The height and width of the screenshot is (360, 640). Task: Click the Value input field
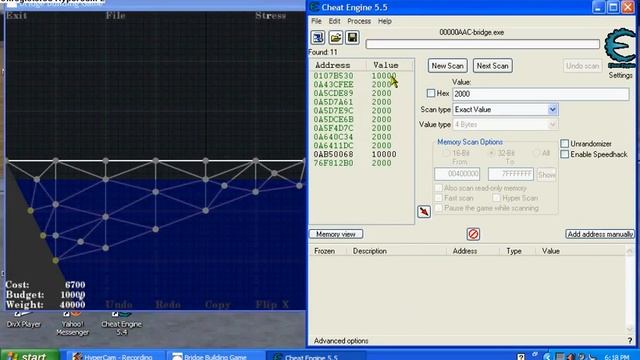pyautogui.click(x=540, y=94)
